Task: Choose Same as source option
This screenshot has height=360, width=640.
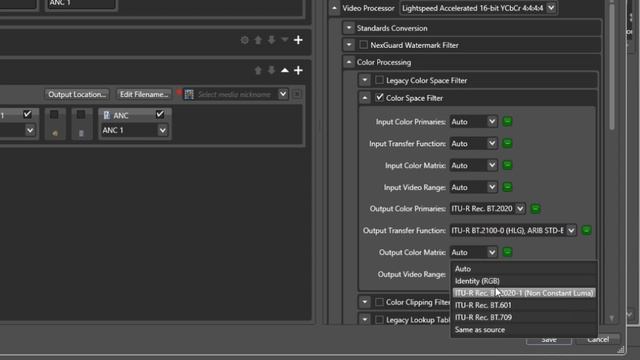Action: (524, 329)
